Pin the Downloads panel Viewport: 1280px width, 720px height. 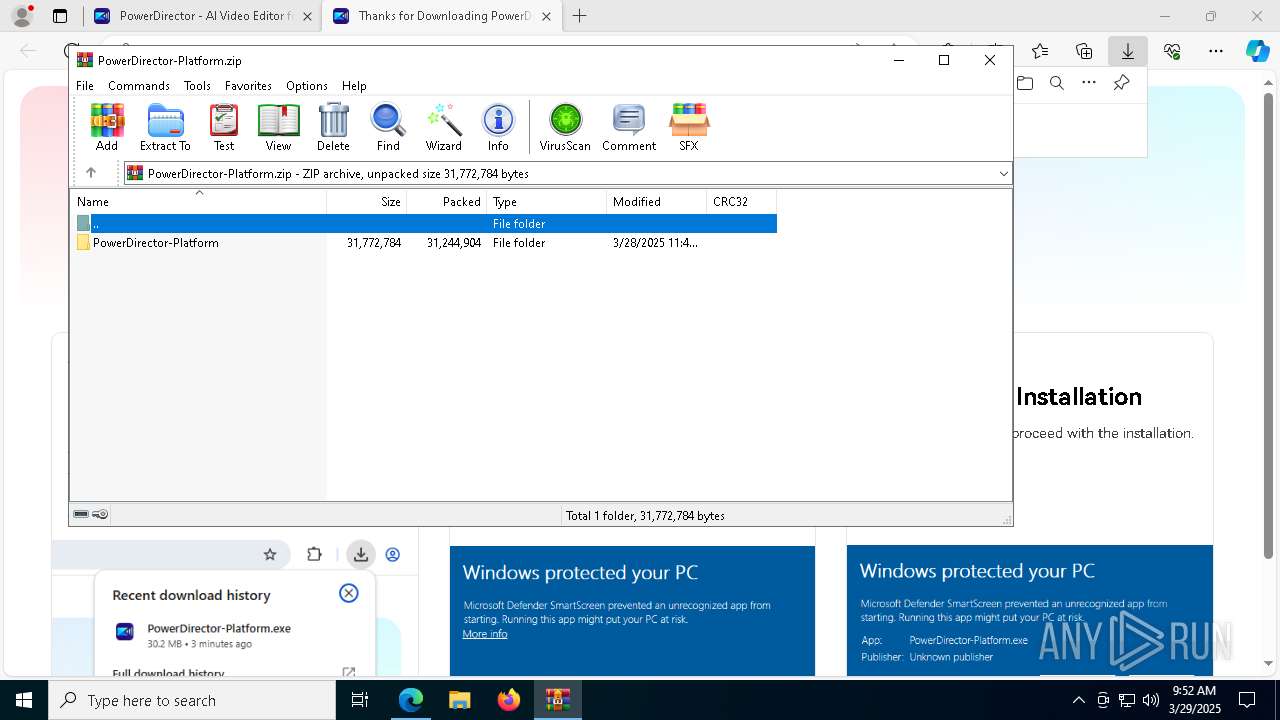click(1121, 83)
